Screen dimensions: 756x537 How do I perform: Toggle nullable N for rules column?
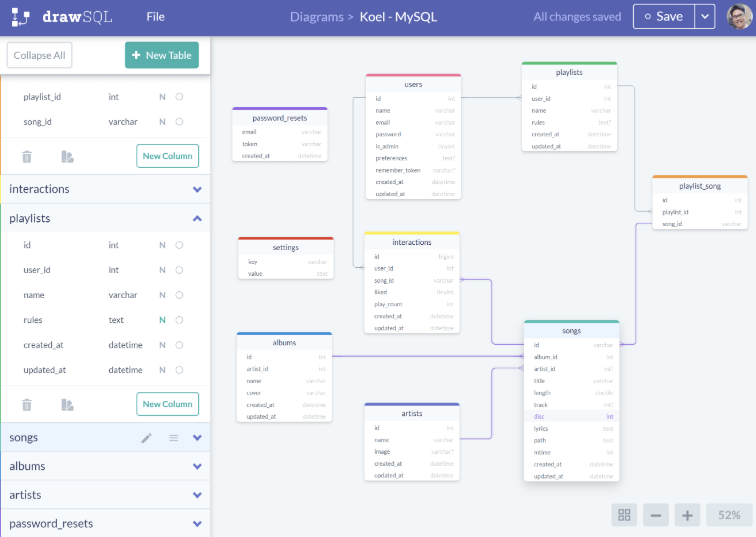162,320
